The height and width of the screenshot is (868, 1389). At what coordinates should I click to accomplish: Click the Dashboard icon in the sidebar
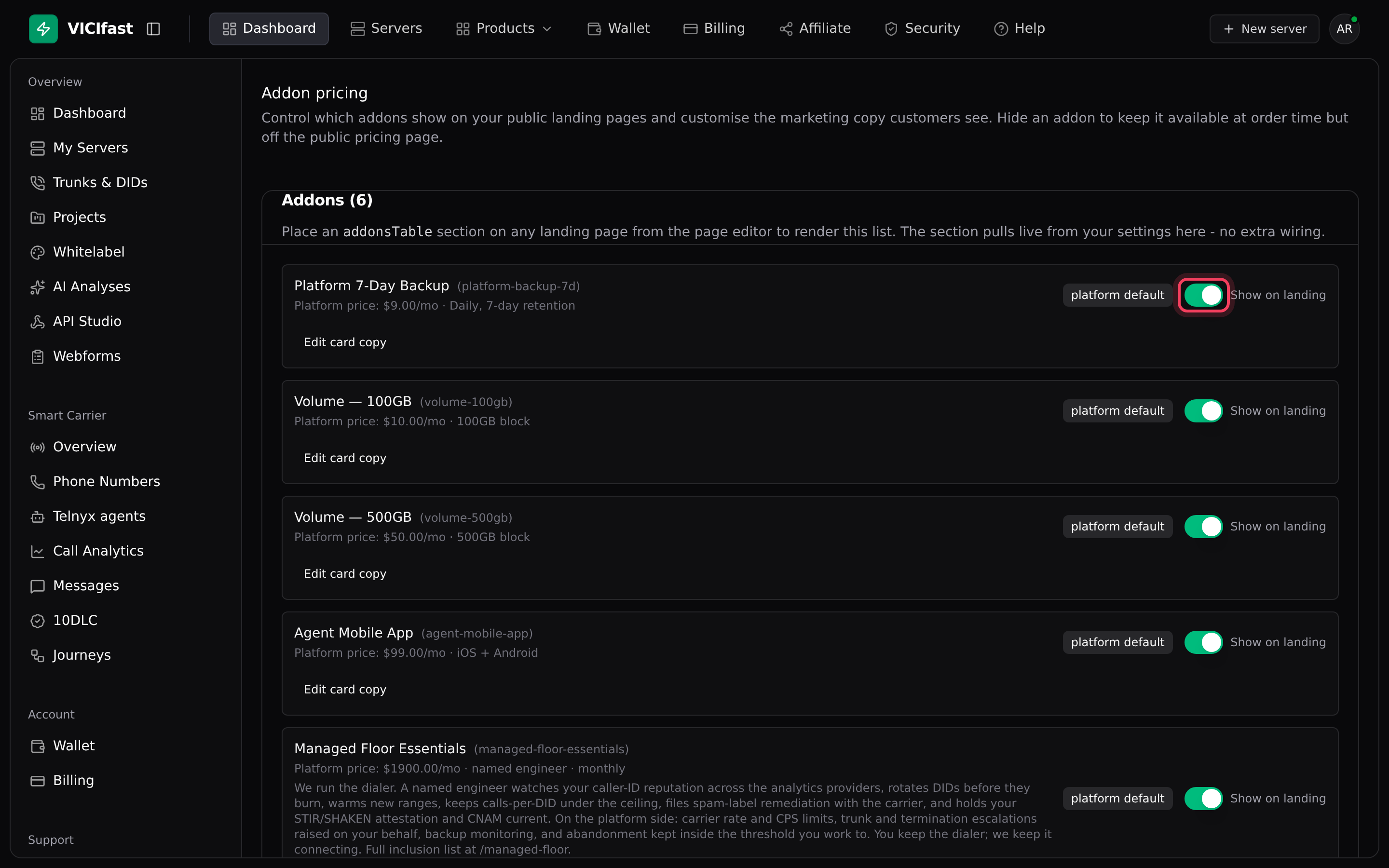pos(37,114)
